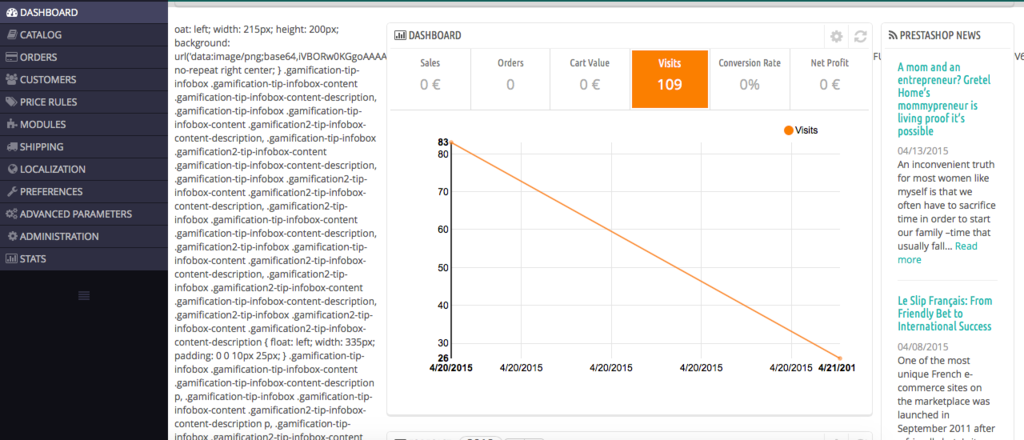Click the Catalog book icon
Image resolution: width=1024 pixels, height=440 pixels.
point(11,35)
